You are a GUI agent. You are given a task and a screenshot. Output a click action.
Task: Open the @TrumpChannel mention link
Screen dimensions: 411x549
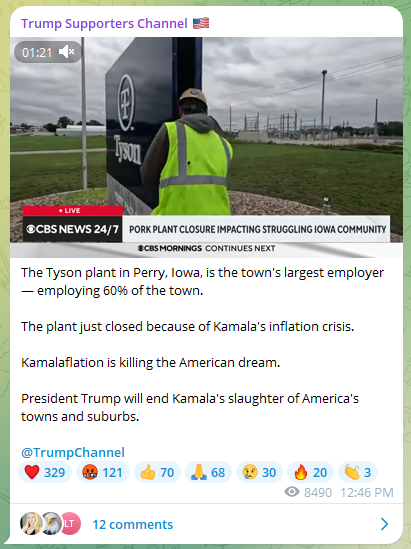(x=73, y=452)
